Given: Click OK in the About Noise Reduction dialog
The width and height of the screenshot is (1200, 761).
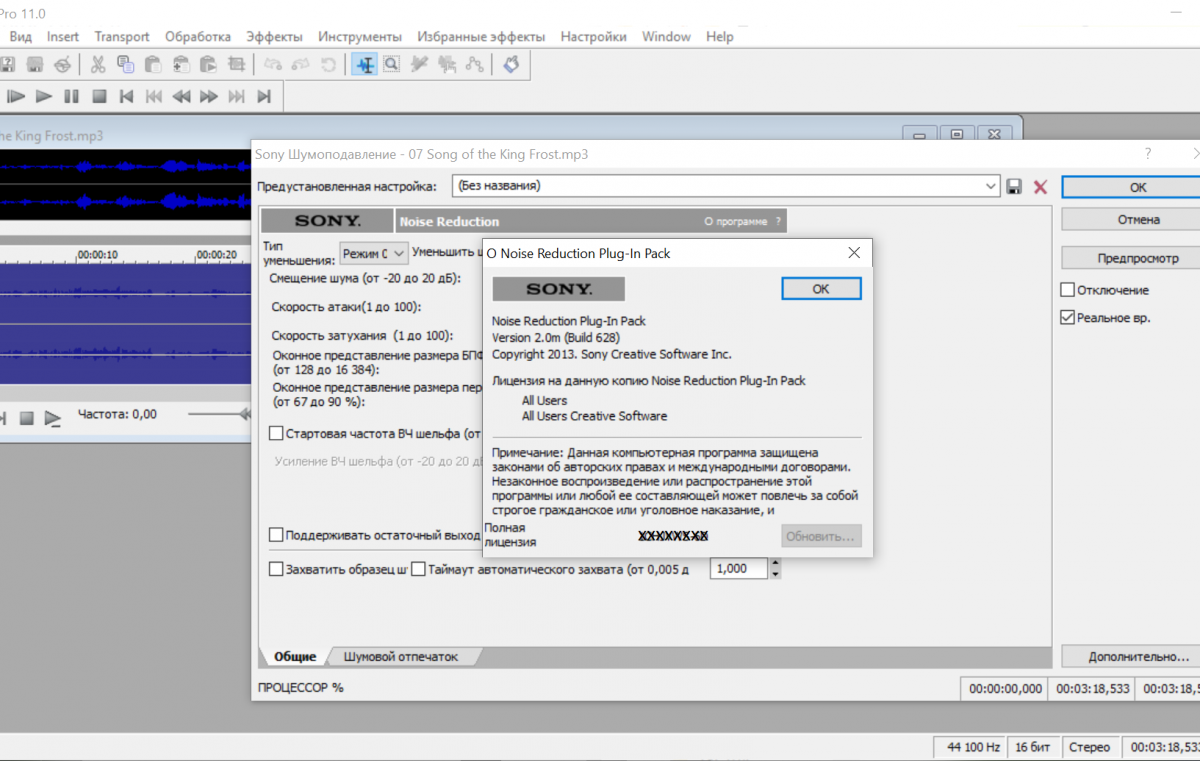Looking at the screenshot, I should point(821,288).
